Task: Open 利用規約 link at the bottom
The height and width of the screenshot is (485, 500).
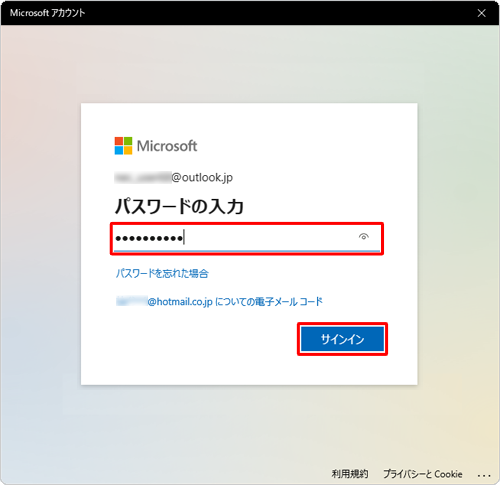Action: click(350, 474)
